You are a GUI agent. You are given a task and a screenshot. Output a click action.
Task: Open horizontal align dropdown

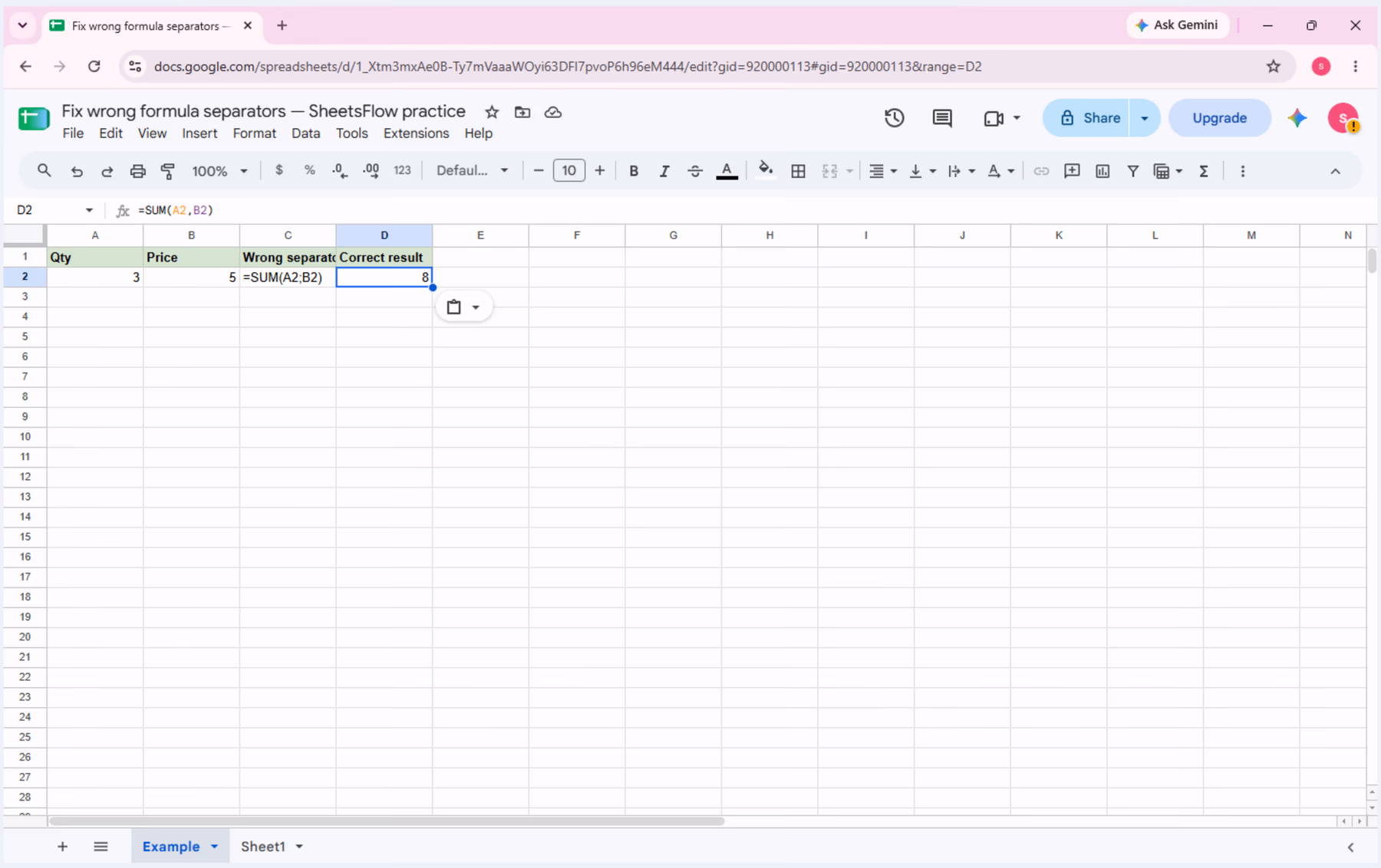(x=883, y=171)
